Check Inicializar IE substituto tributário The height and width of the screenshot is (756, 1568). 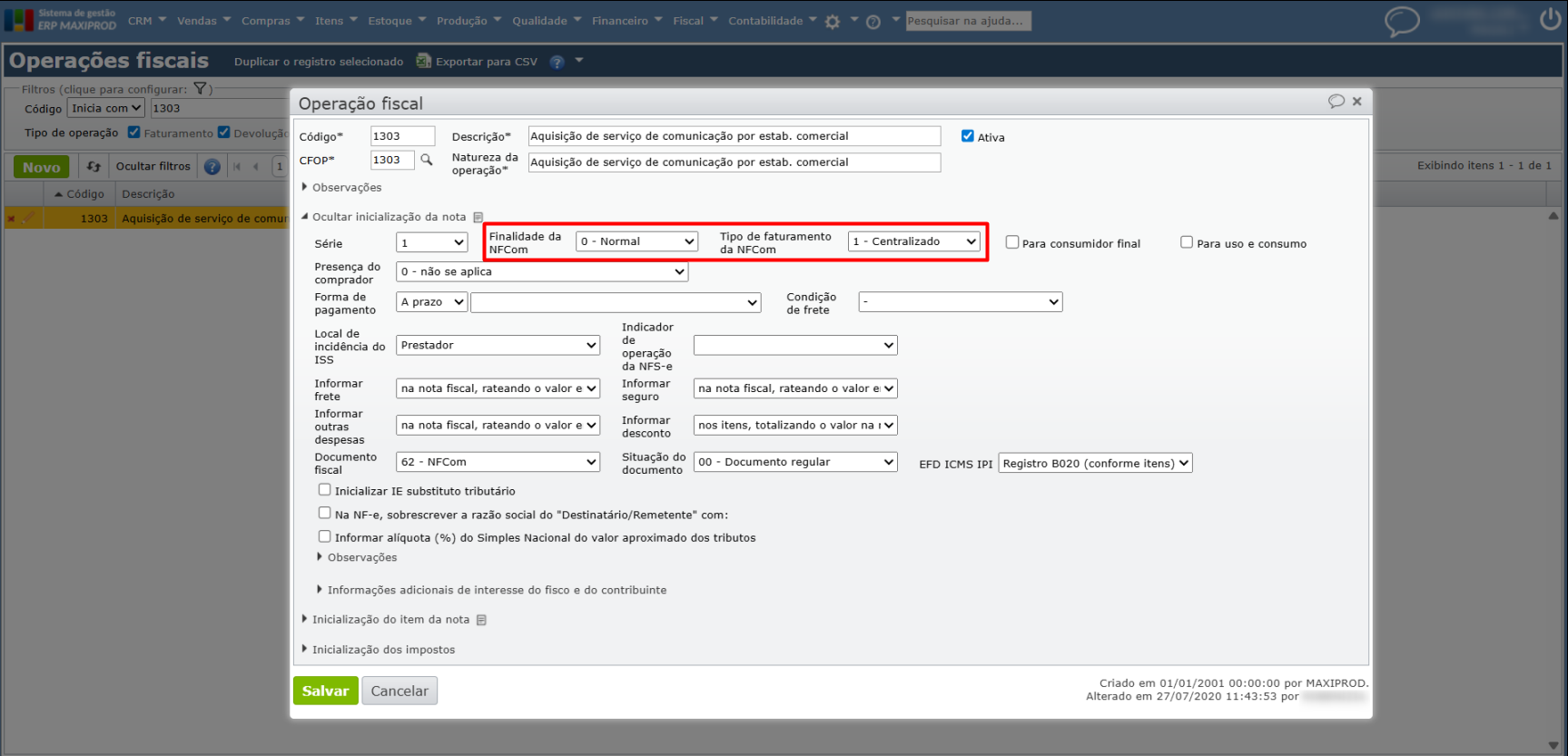[324, 490]
